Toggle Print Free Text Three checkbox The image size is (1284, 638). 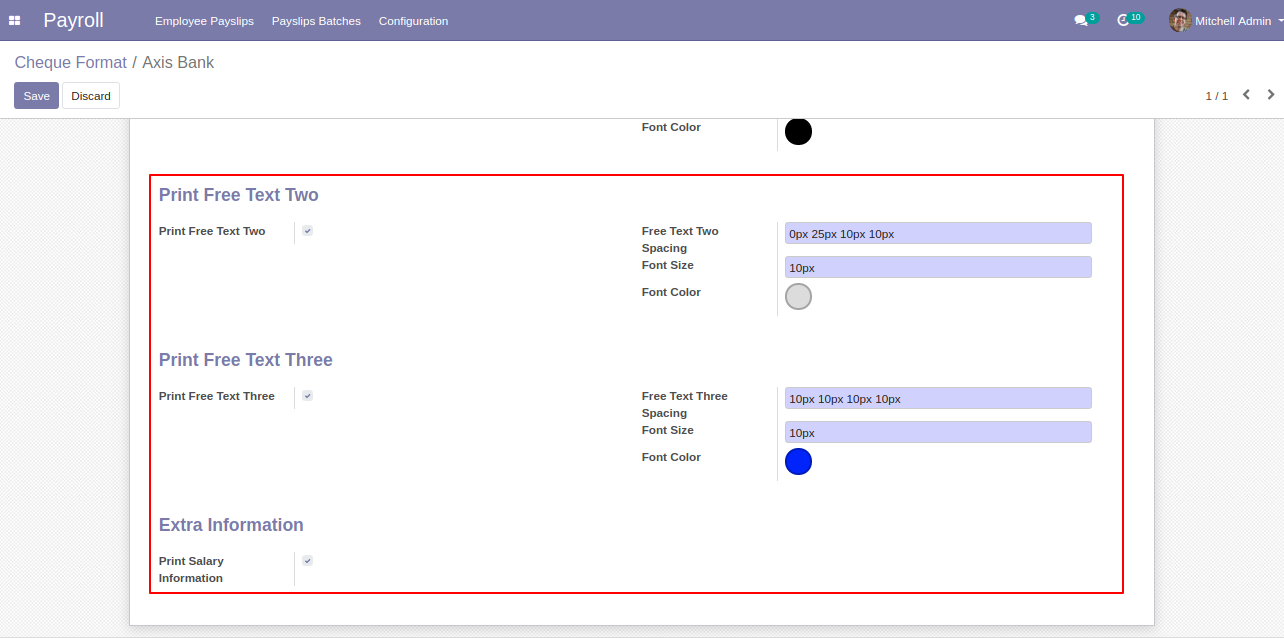(307, 396)
